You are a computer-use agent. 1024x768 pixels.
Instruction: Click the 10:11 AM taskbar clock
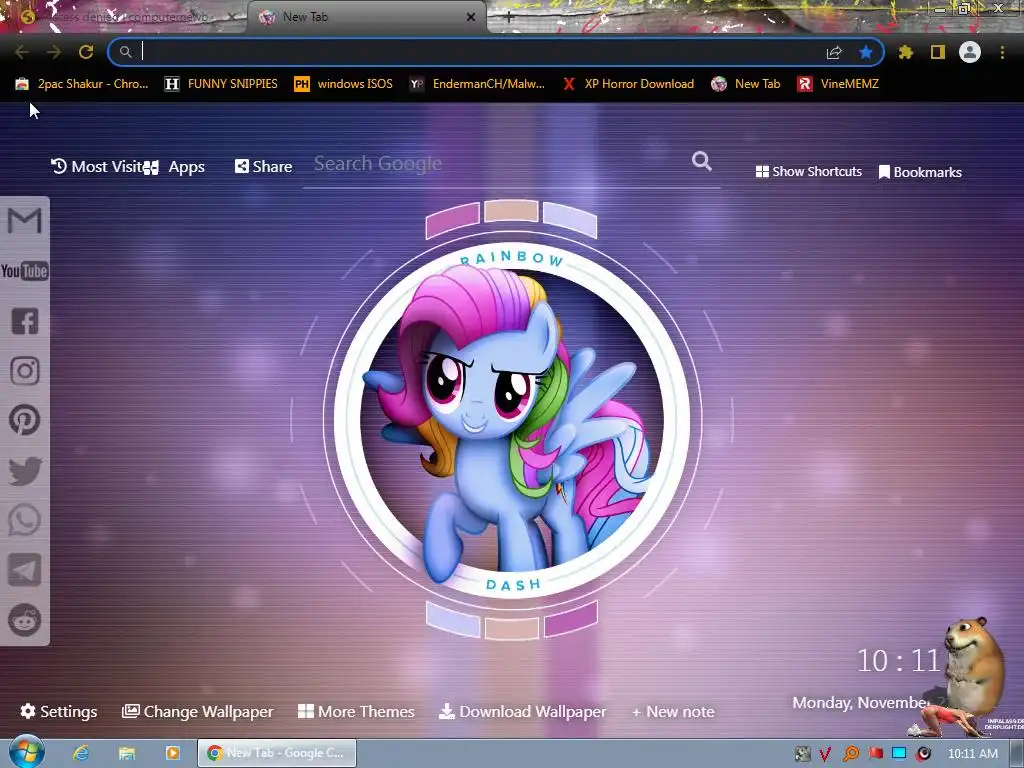click(972, 754)
